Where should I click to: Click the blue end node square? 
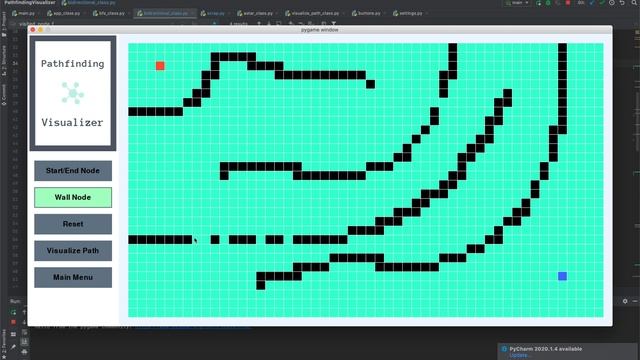[562, 276]
